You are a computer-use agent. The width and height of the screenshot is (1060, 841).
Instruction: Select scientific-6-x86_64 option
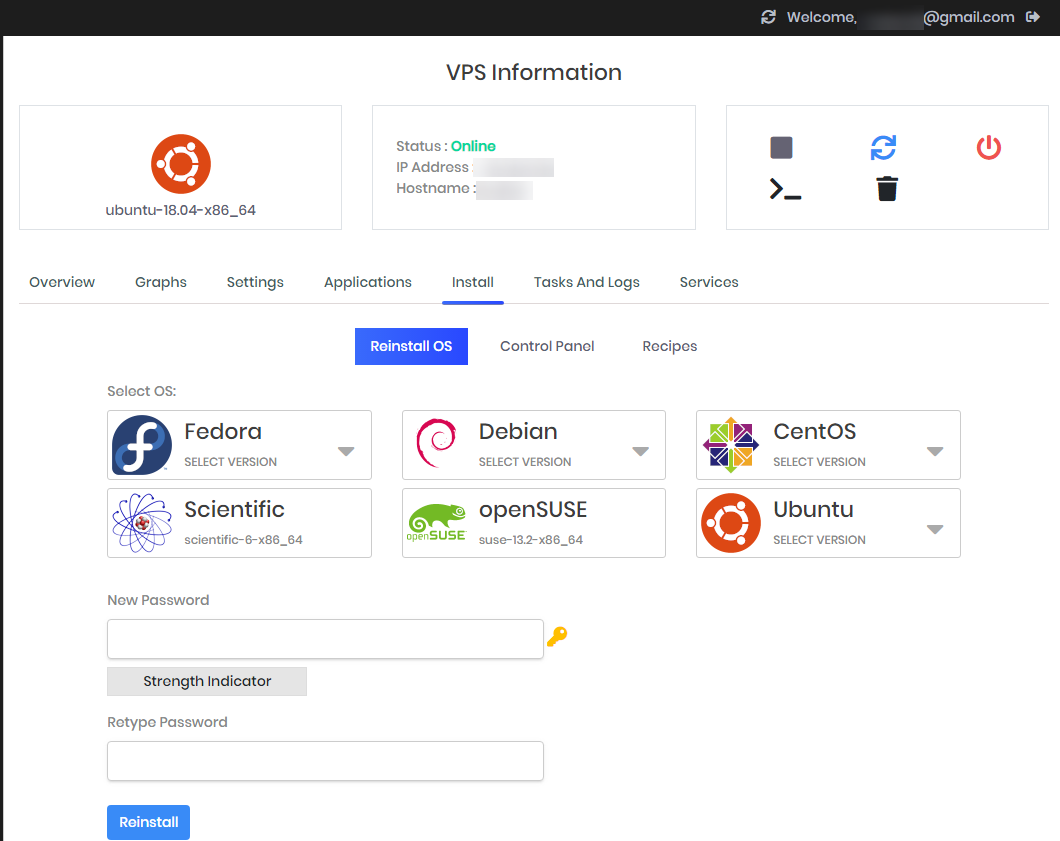point(243,539)
